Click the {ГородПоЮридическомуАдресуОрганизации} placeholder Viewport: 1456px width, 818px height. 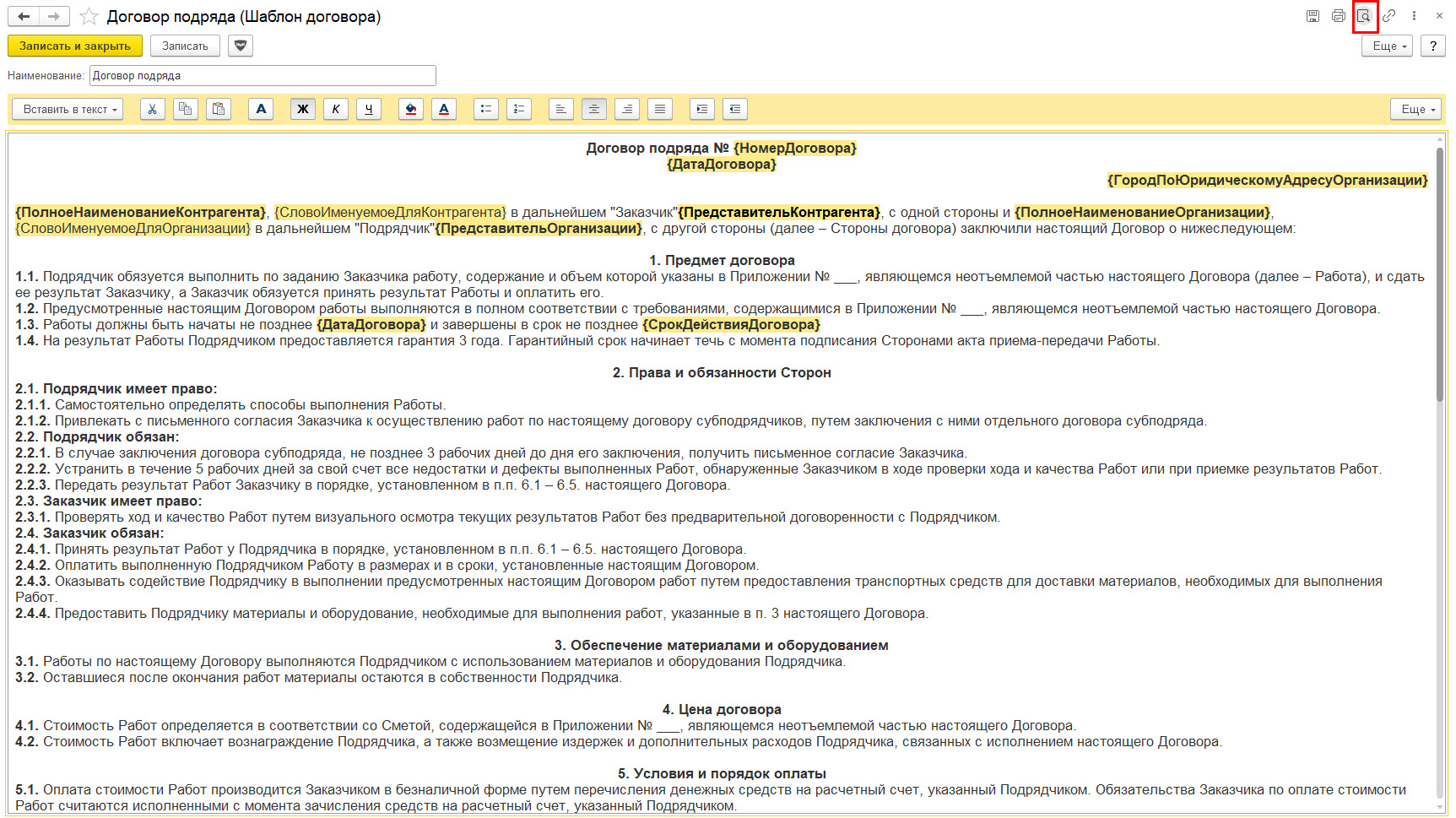[1267, 180]
